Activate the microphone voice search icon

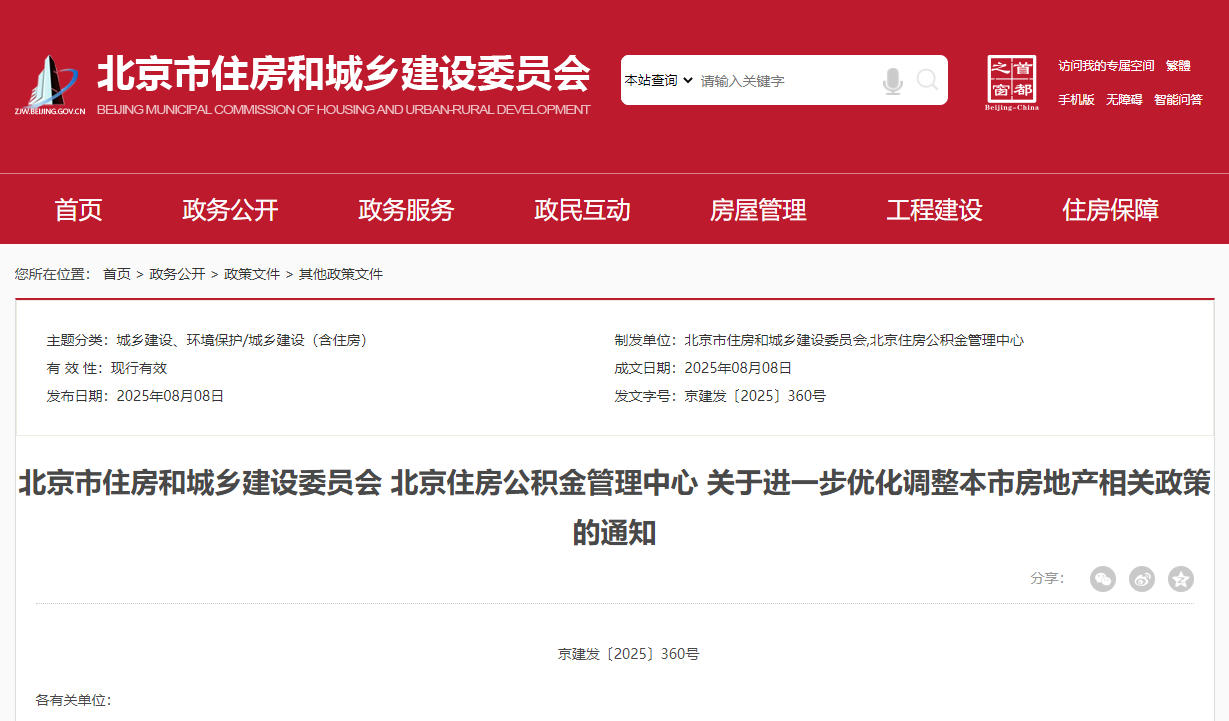click(x=893, y=80)
